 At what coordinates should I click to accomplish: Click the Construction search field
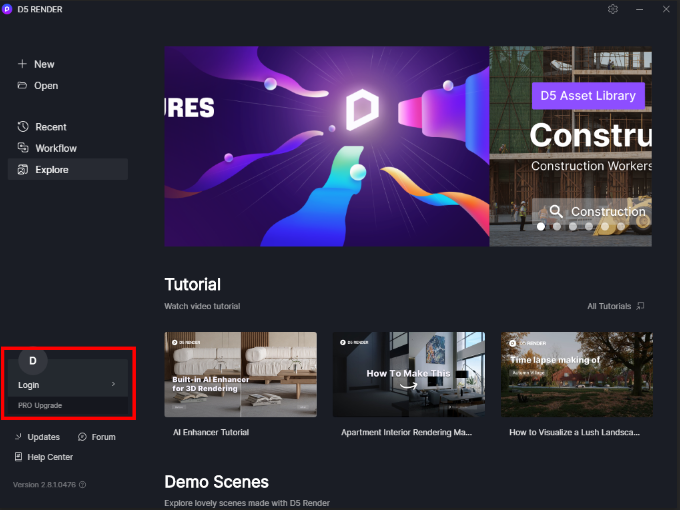point(592,211)
